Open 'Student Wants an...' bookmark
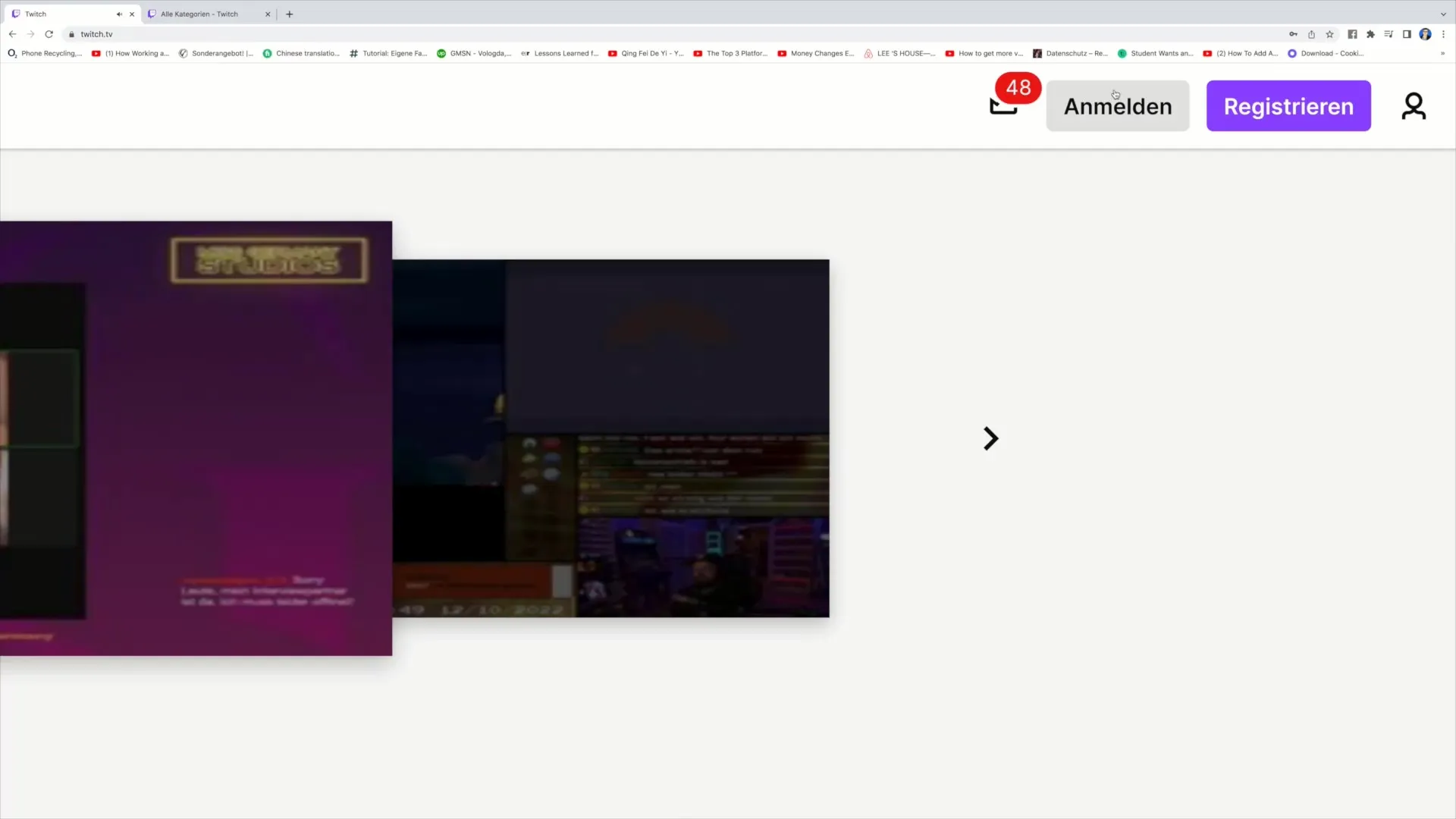 click(1156, 53)
